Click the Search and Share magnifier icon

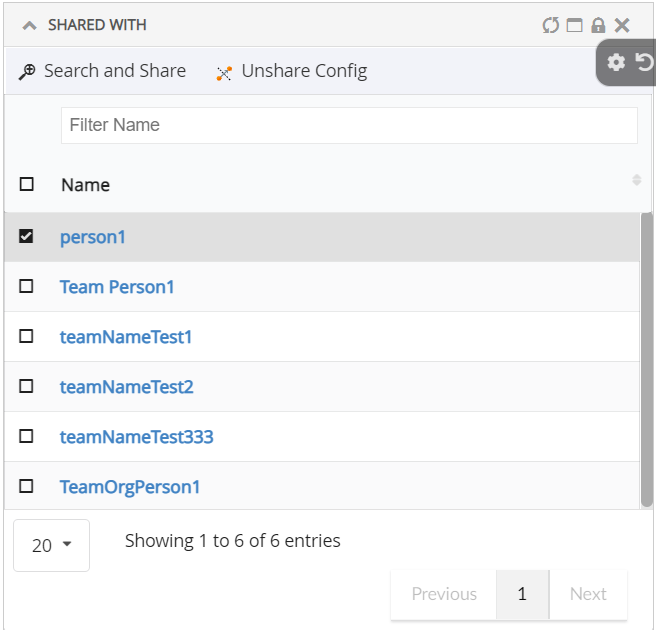27,72
